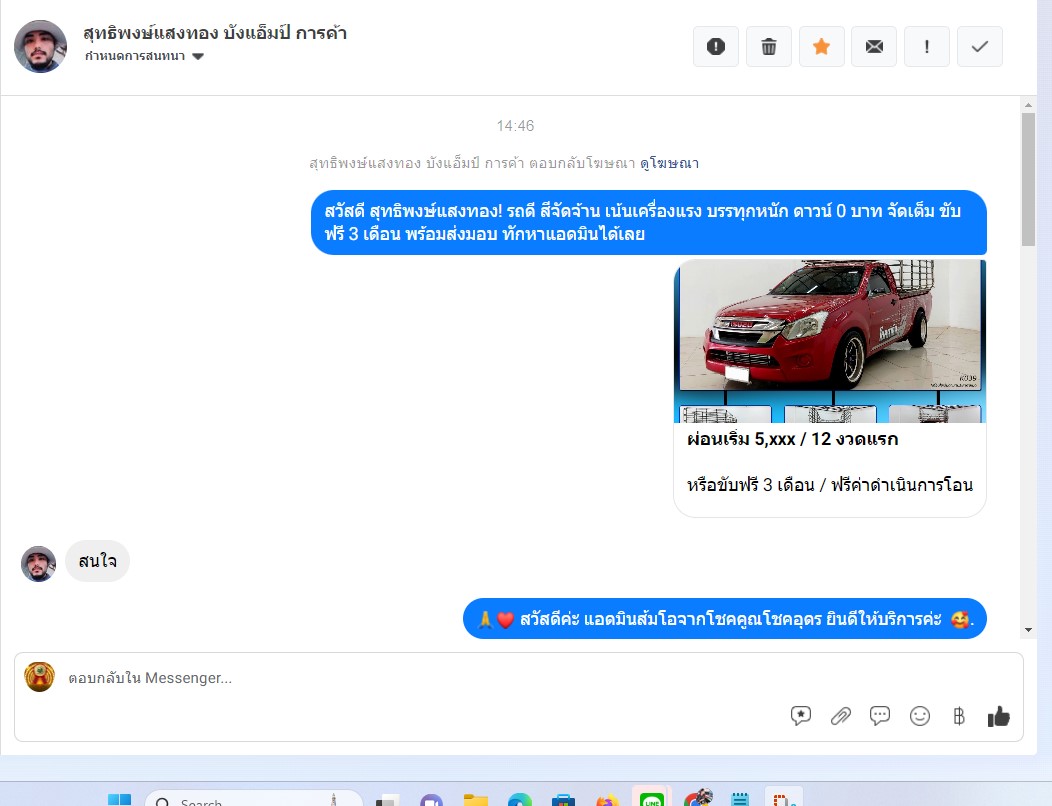Click the starred speech bubble icon
Image resolution: width=1052 pixels, height=806 pixels.
coord(801,716)
